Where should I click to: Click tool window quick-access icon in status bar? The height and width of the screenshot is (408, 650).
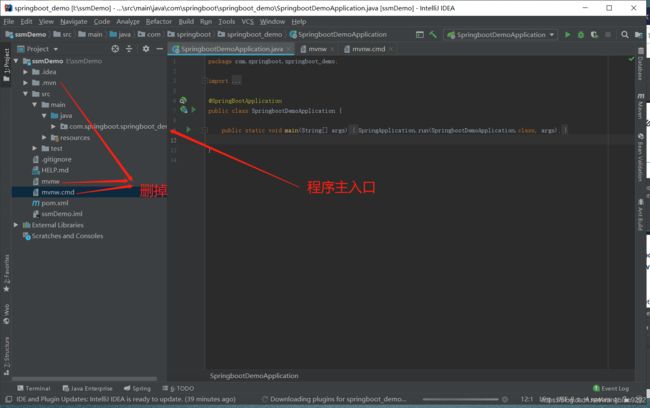[x=8, y=399]
